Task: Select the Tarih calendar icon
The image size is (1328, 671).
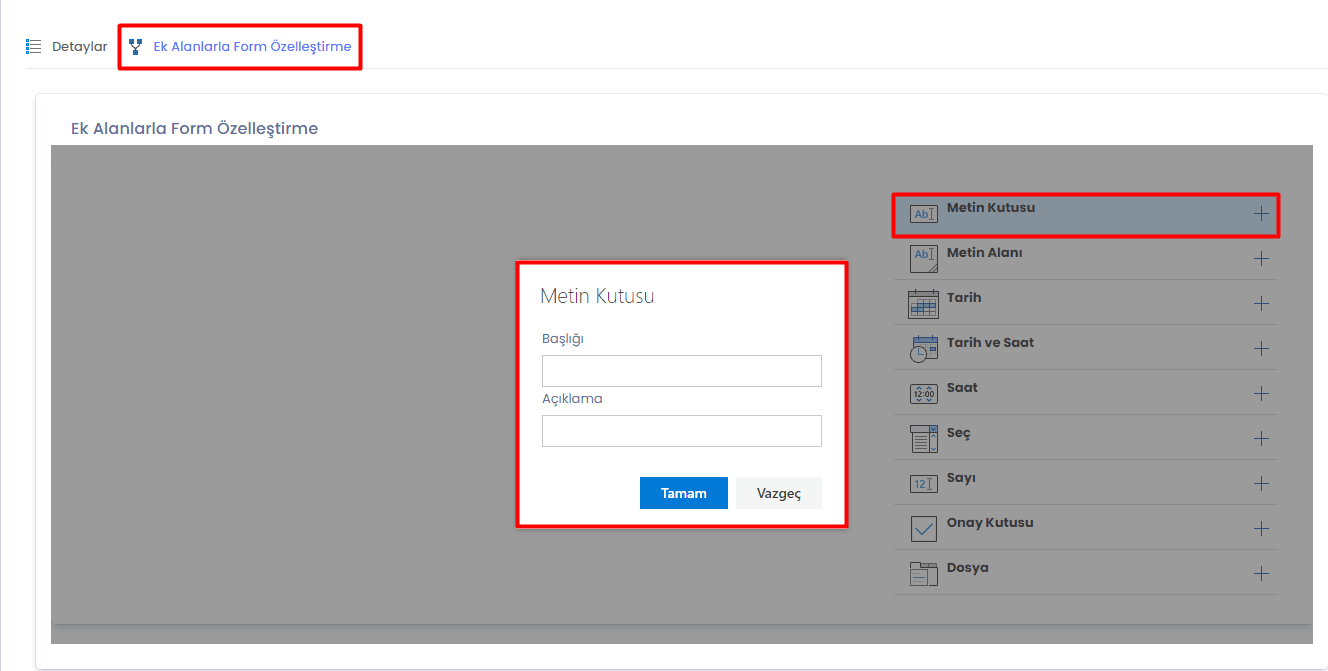Action: pyautogui.click(x=923, y=304)
